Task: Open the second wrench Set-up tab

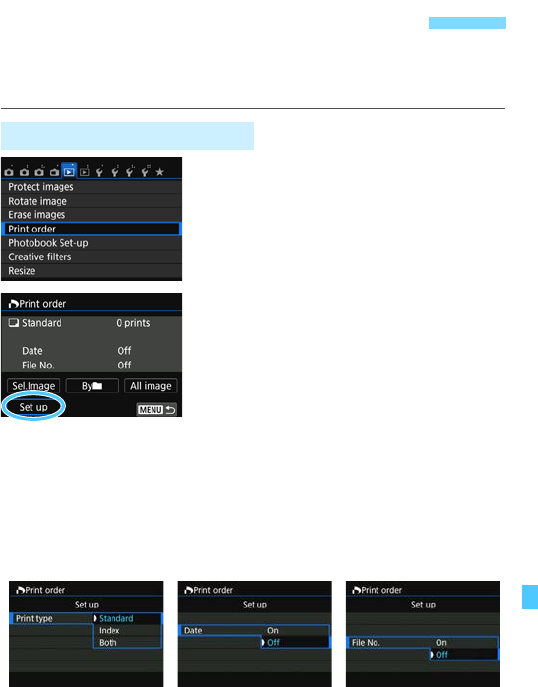Action: click(x=115, y=171)
